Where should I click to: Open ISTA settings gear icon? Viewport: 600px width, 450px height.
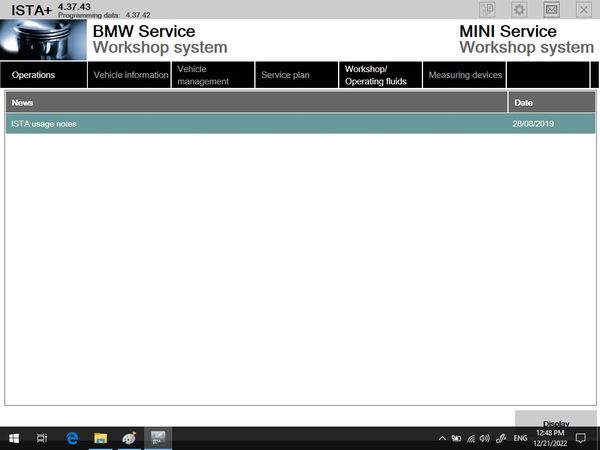coord(519,10)
